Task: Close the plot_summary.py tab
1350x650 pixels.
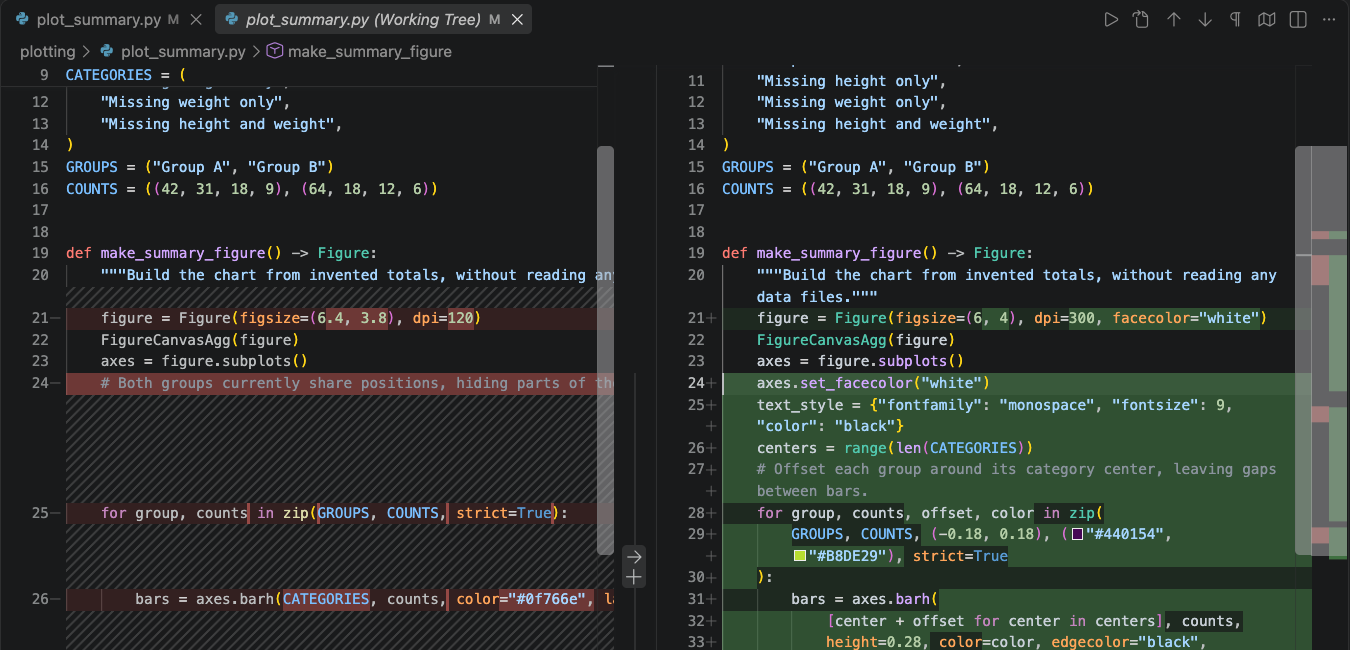Action: point(195,20)
